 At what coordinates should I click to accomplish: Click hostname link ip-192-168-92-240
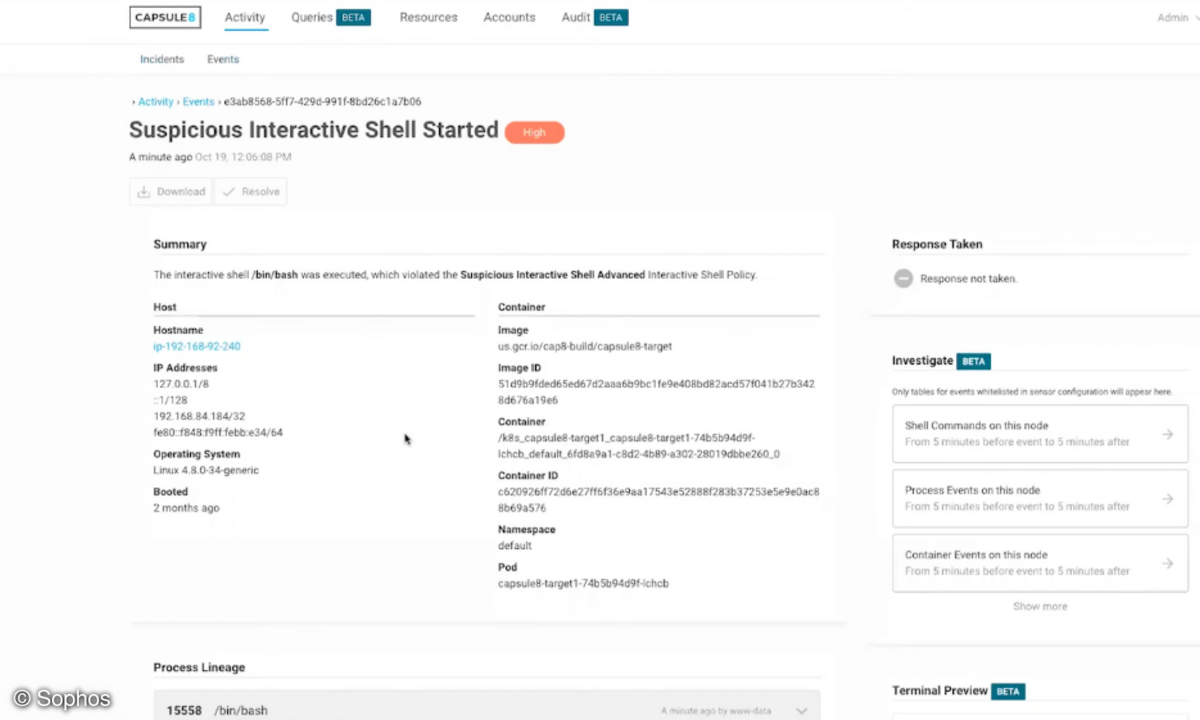coord(197,346)
